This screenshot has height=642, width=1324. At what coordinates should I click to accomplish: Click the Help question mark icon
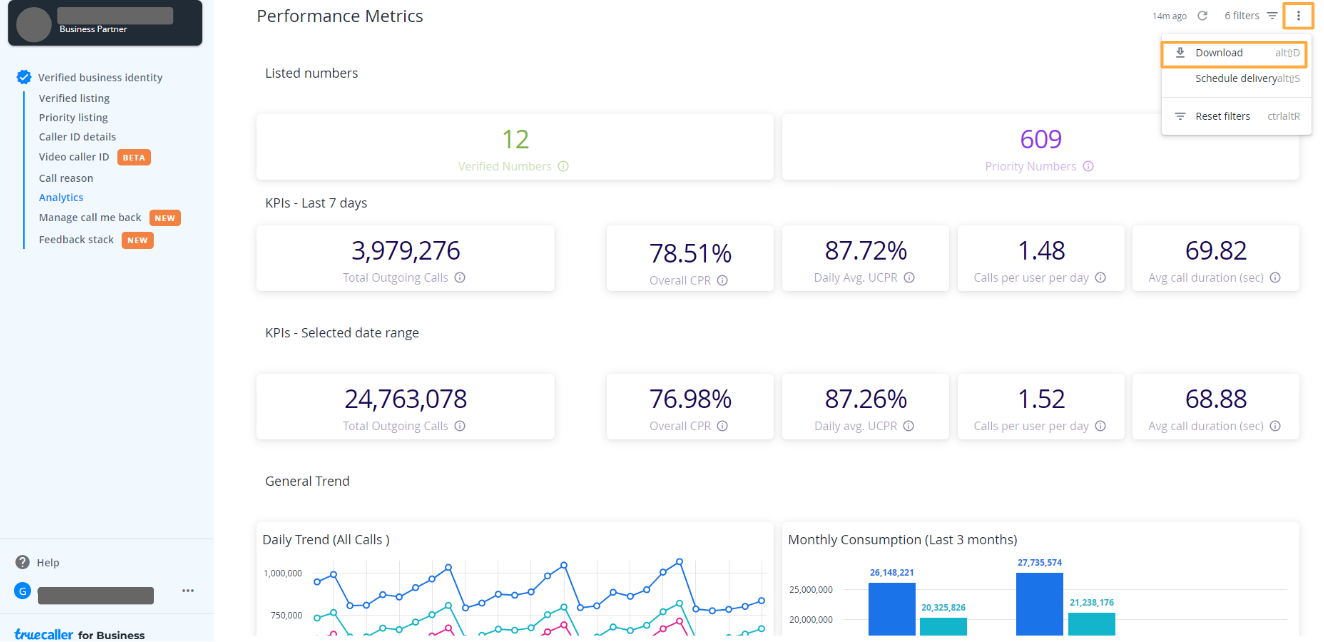coord(22,562)
